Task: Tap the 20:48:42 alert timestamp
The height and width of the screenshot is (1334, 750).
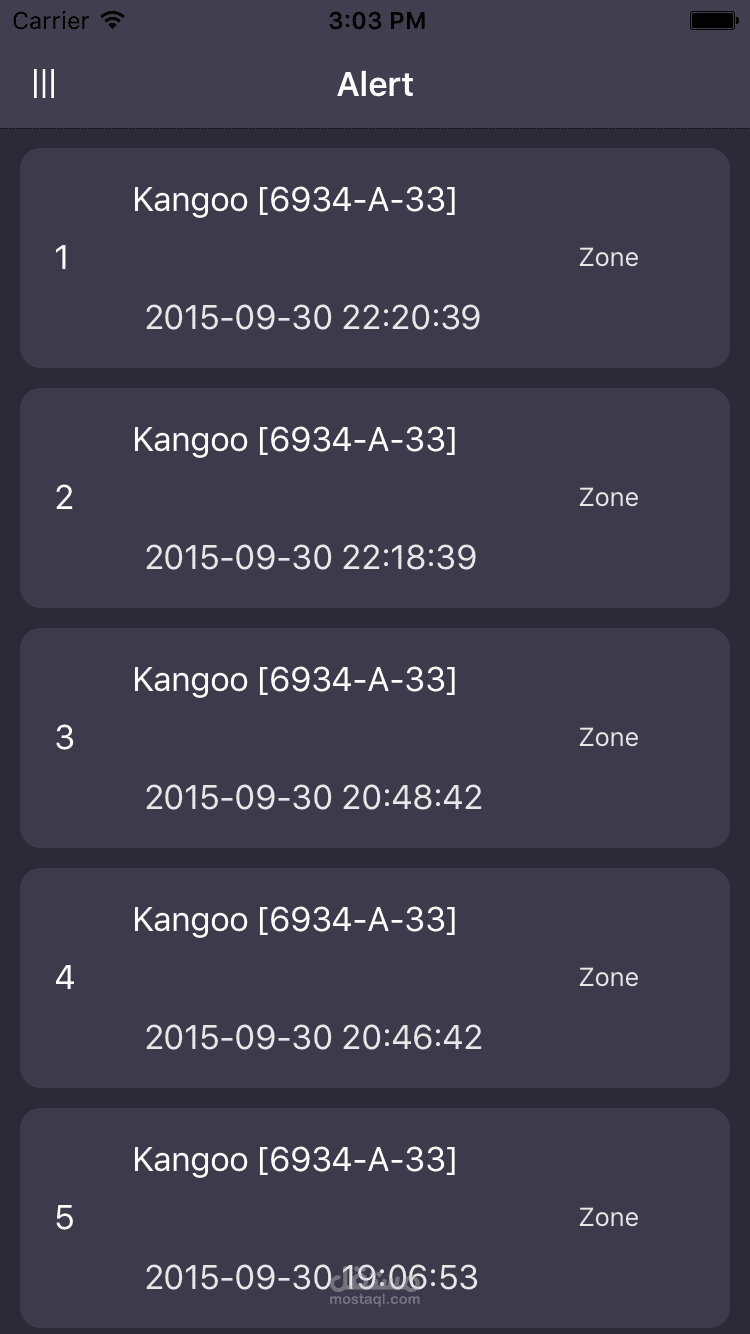Action: [314, 798]
